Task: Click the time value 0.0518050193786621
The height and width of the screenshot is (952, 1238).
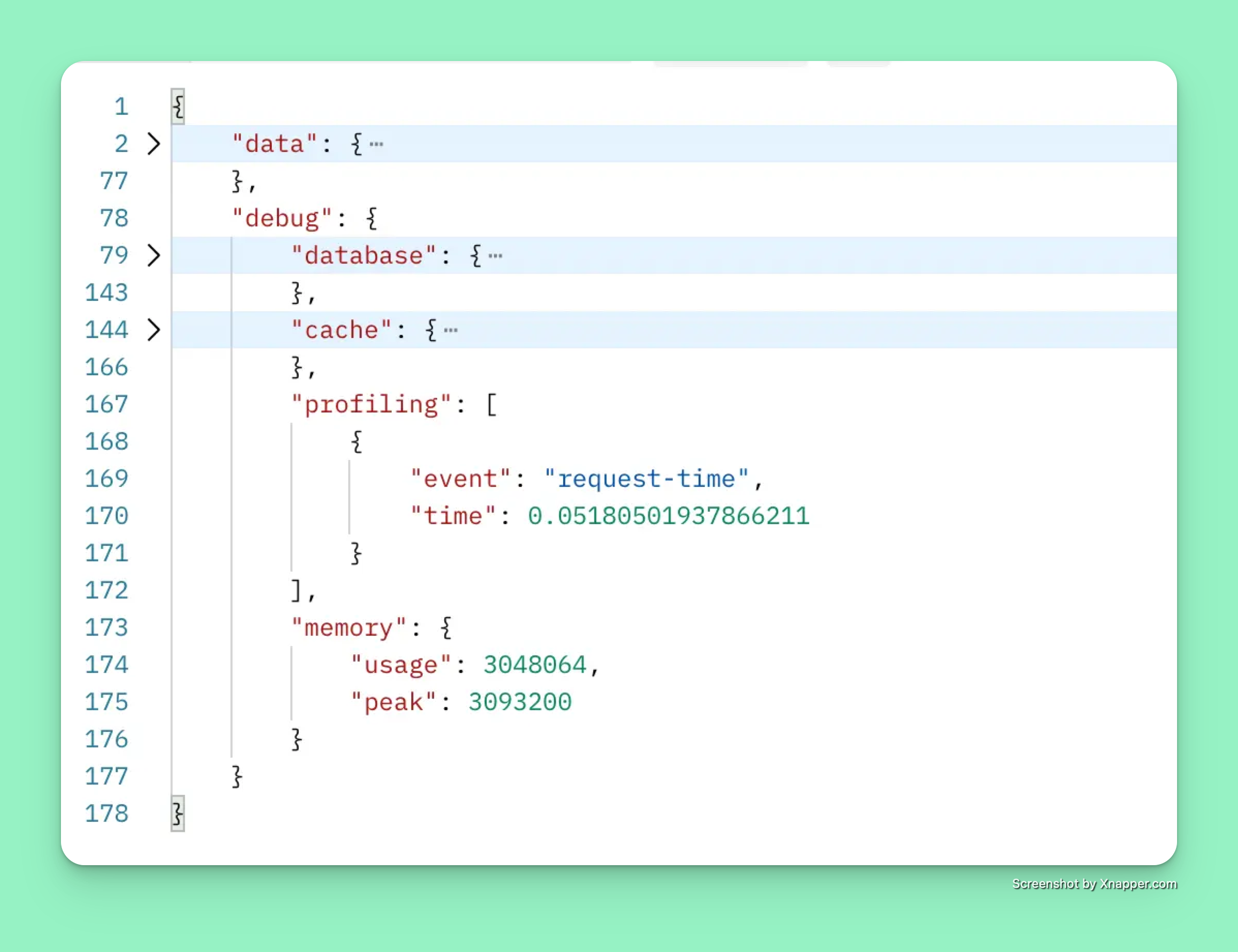Action: [669, 516]
